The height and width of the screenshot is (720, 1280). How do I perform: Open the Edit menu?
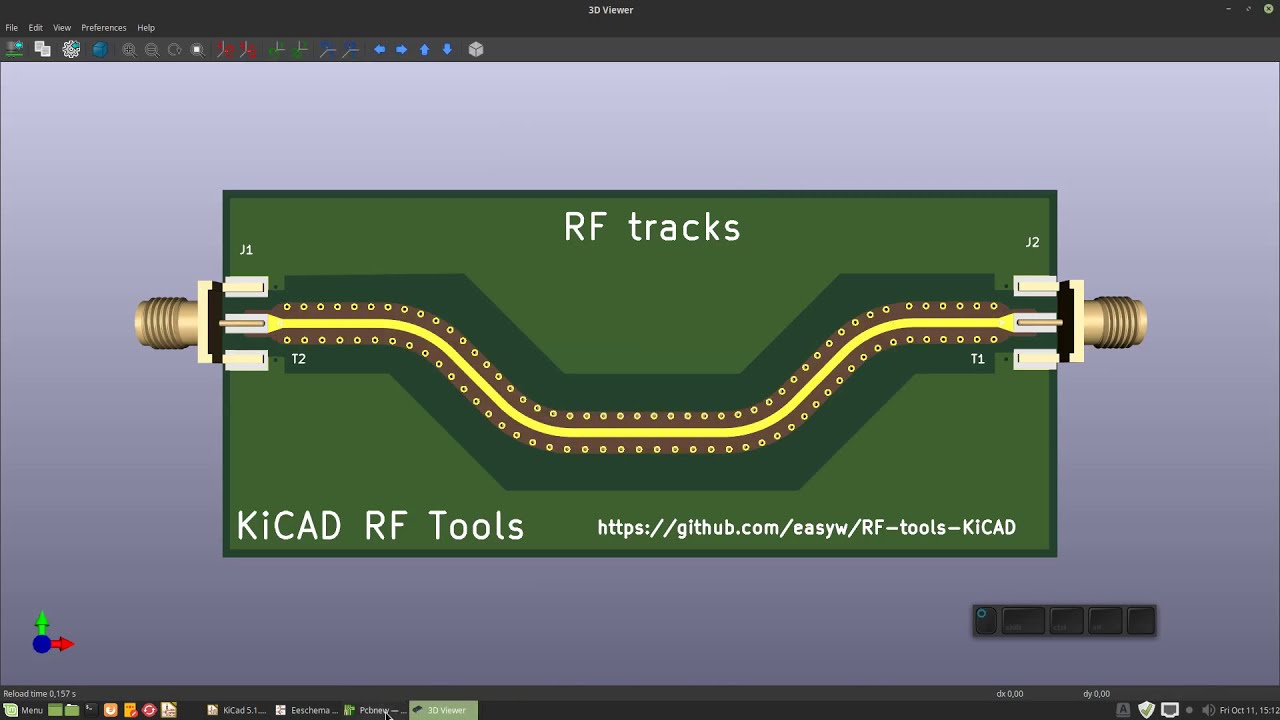(36, 28)
